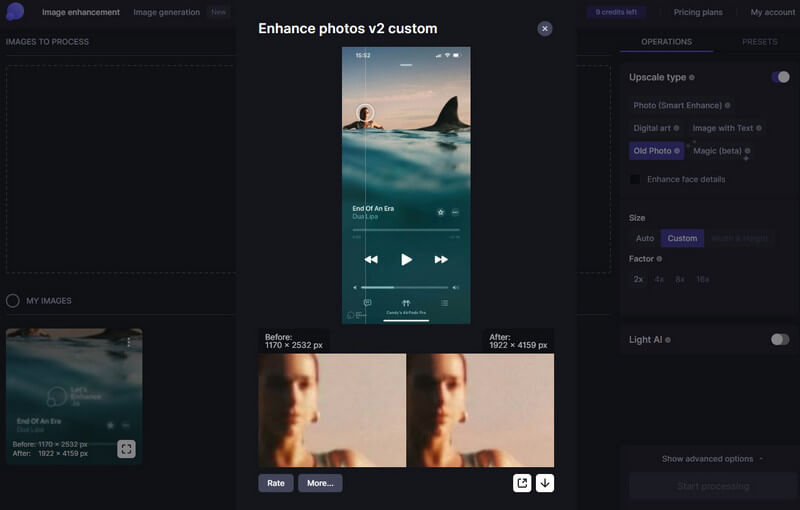
Task: Click the Let's Enhance logo icon
Action: coord(14,12)
